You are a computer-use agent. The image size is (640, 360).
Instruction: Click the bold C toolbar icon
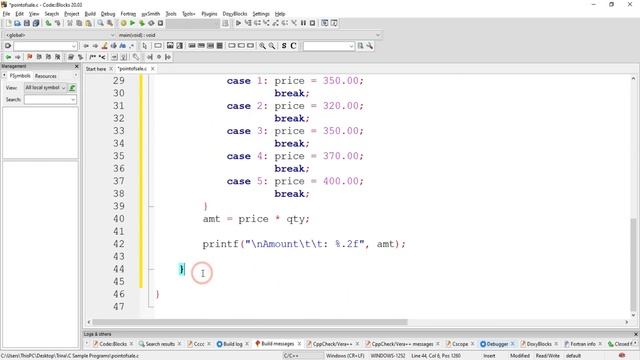click(x=293, y=46)
